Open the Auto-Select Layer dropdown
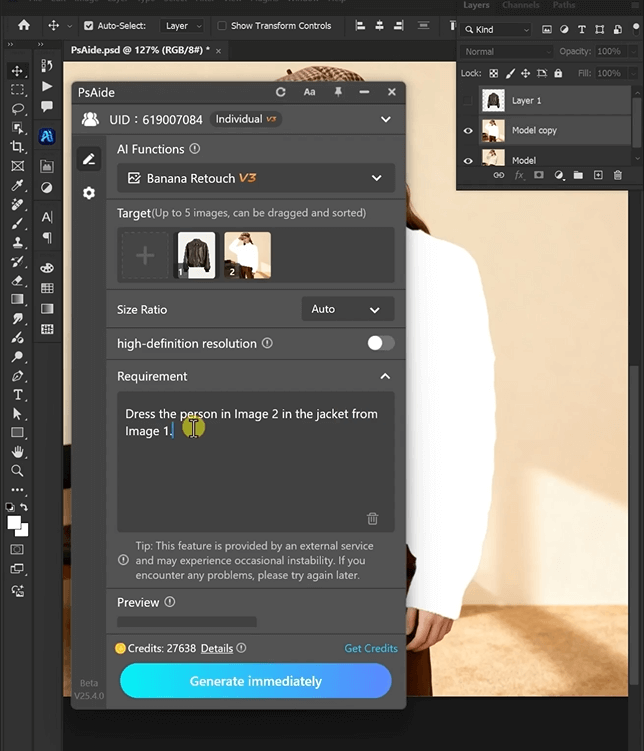This screenshot has width=644, height=751. point(182,26)
